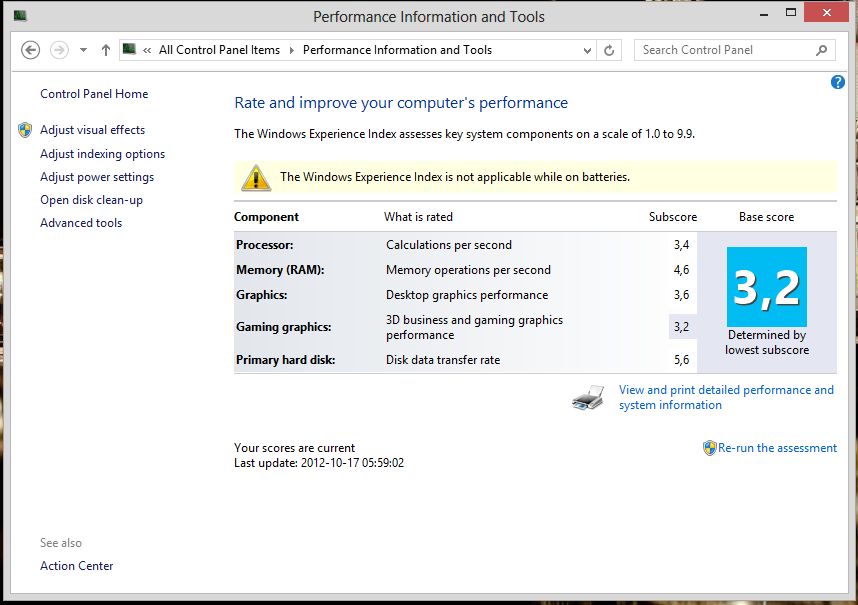Open the recent locations dropdown arrow
Viewport: 858px width, 605px height.
click(x=83, y=50)
